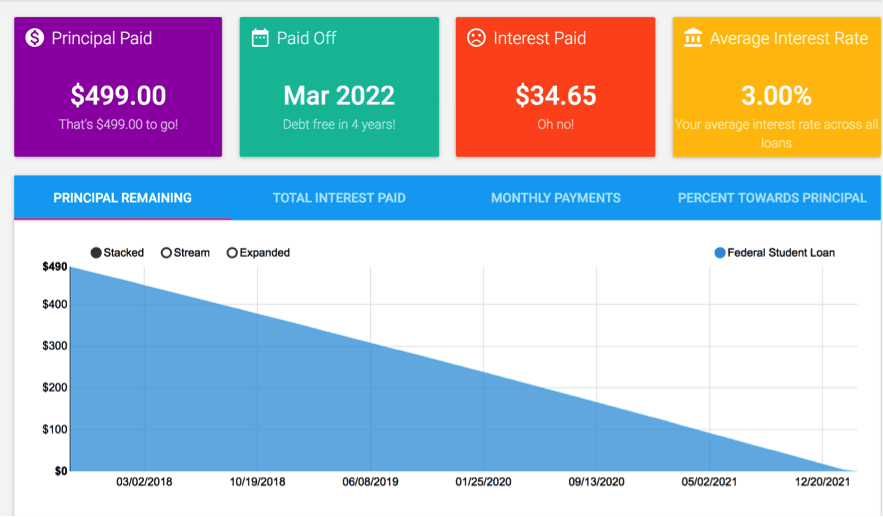This screenshot has height=517, width=883.
Task: Toggle the Federal Student Loan legend dot
Action: (x=720, y=253)
